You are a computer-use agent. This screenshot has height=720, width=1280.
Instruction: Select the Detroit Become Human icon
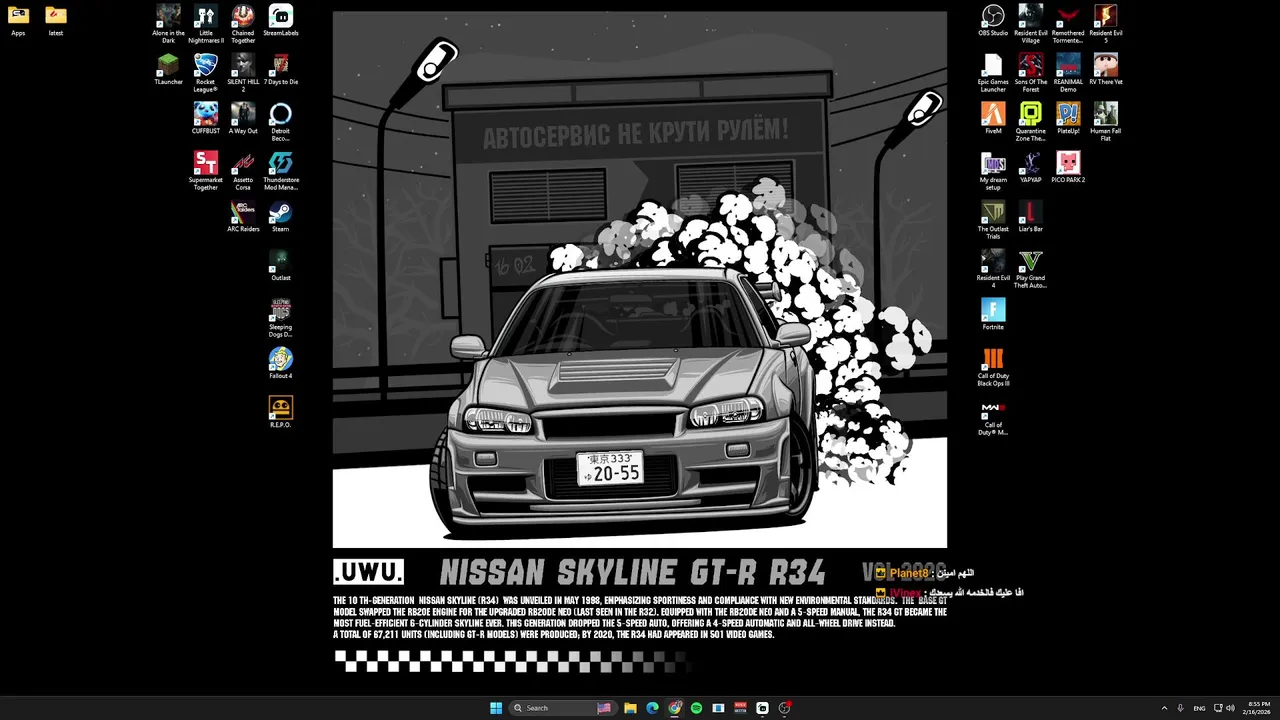281,122
